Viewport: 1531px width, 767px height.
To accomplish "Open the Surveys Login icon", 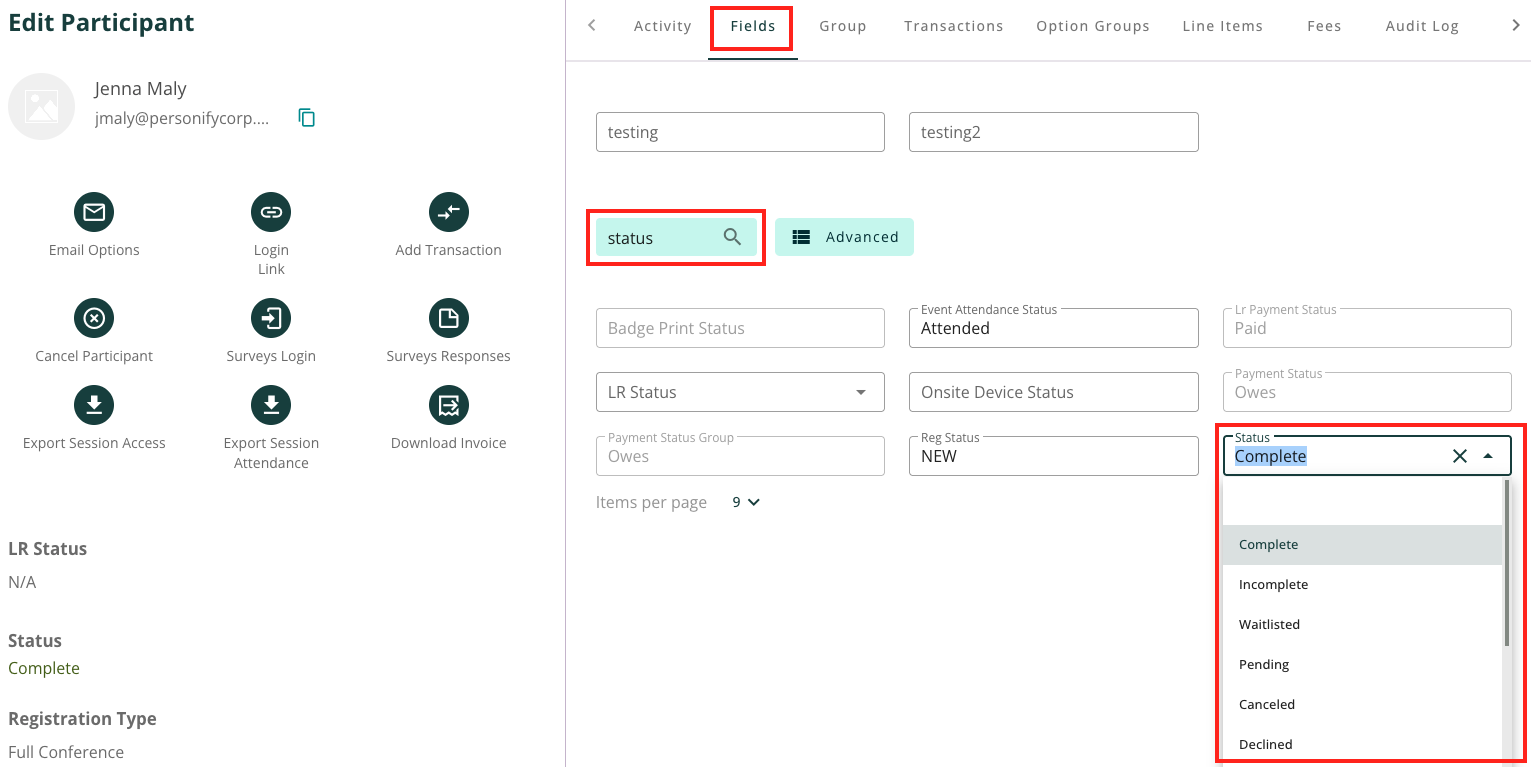I will coord(271,318).
